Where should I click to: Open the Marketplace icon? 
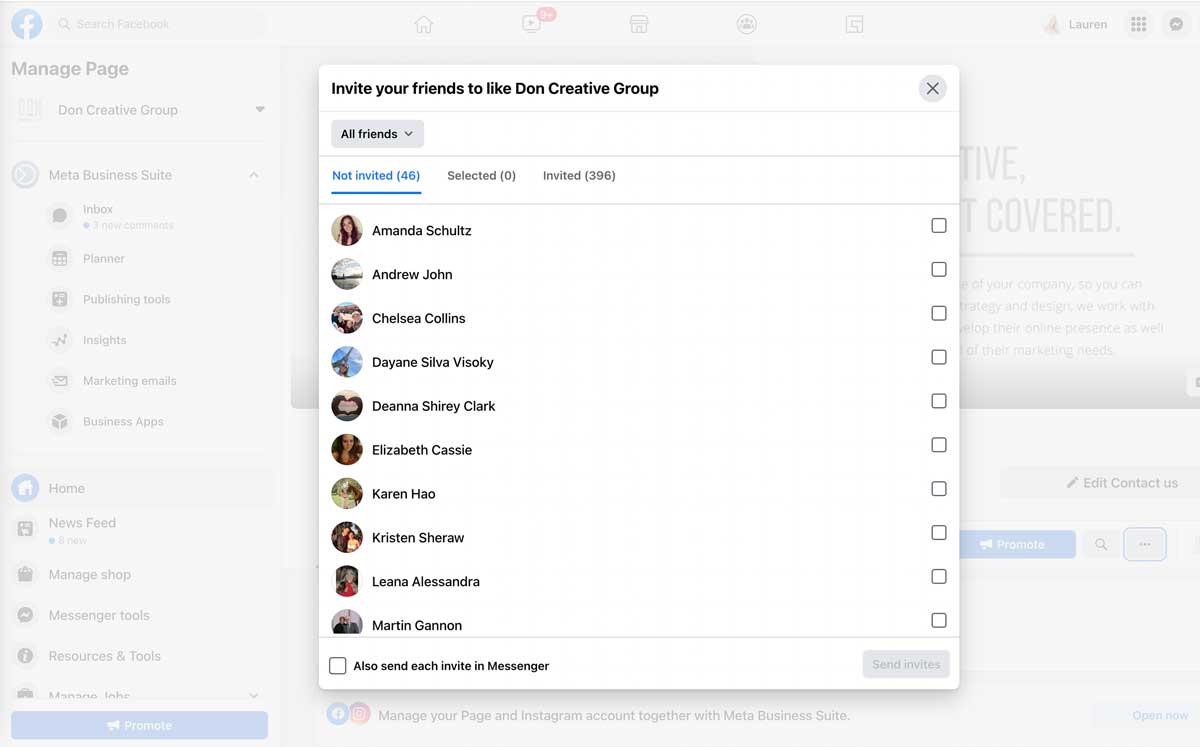pyautogui.click(x=639, y=25)
